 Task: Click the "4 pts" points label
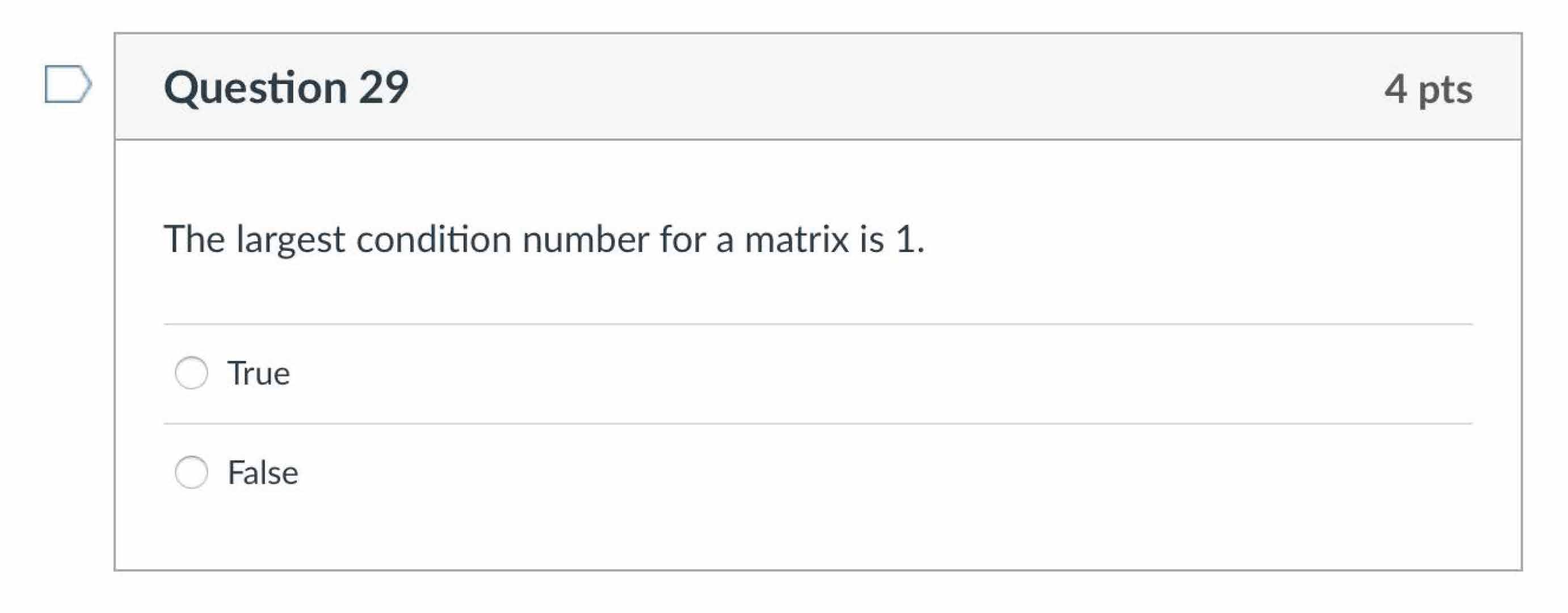point(1427,90)
